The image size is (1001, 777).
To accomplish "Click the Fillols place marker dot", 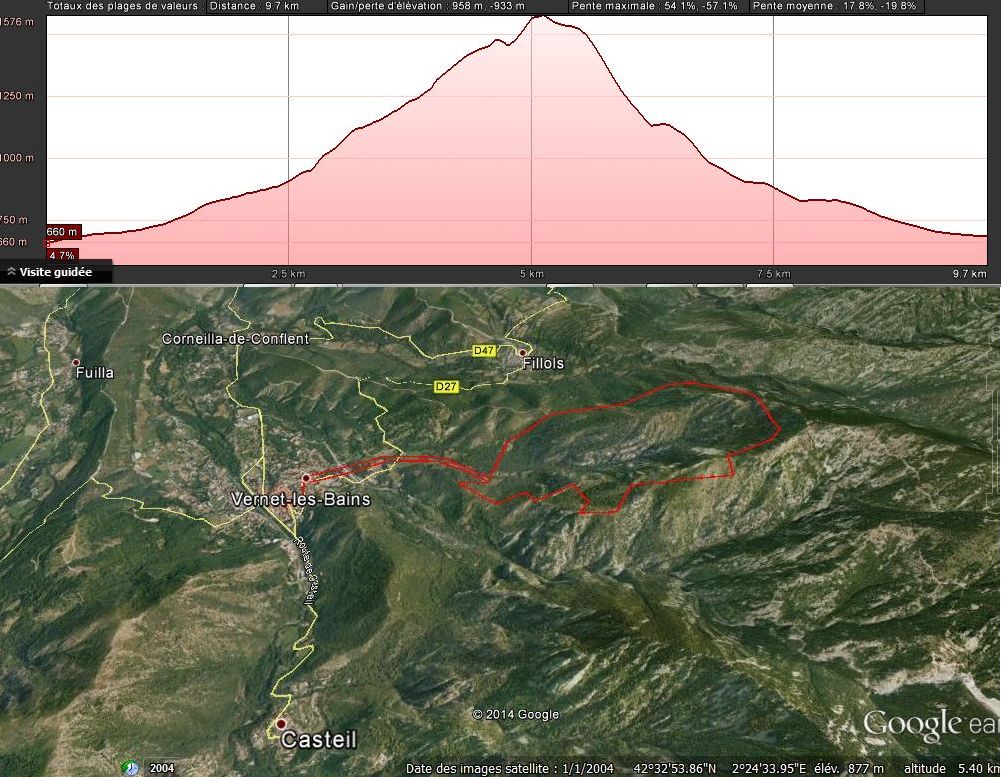I will click(x=522, y=352).
